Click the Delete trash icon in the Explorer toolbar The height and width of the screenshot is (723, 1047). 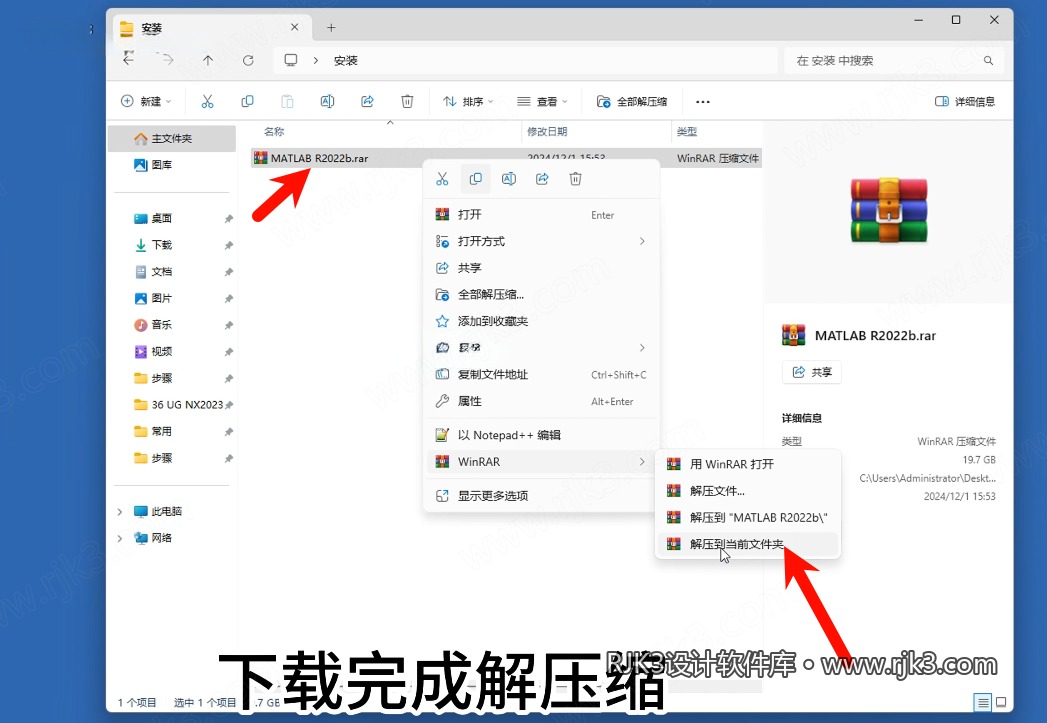407,101
